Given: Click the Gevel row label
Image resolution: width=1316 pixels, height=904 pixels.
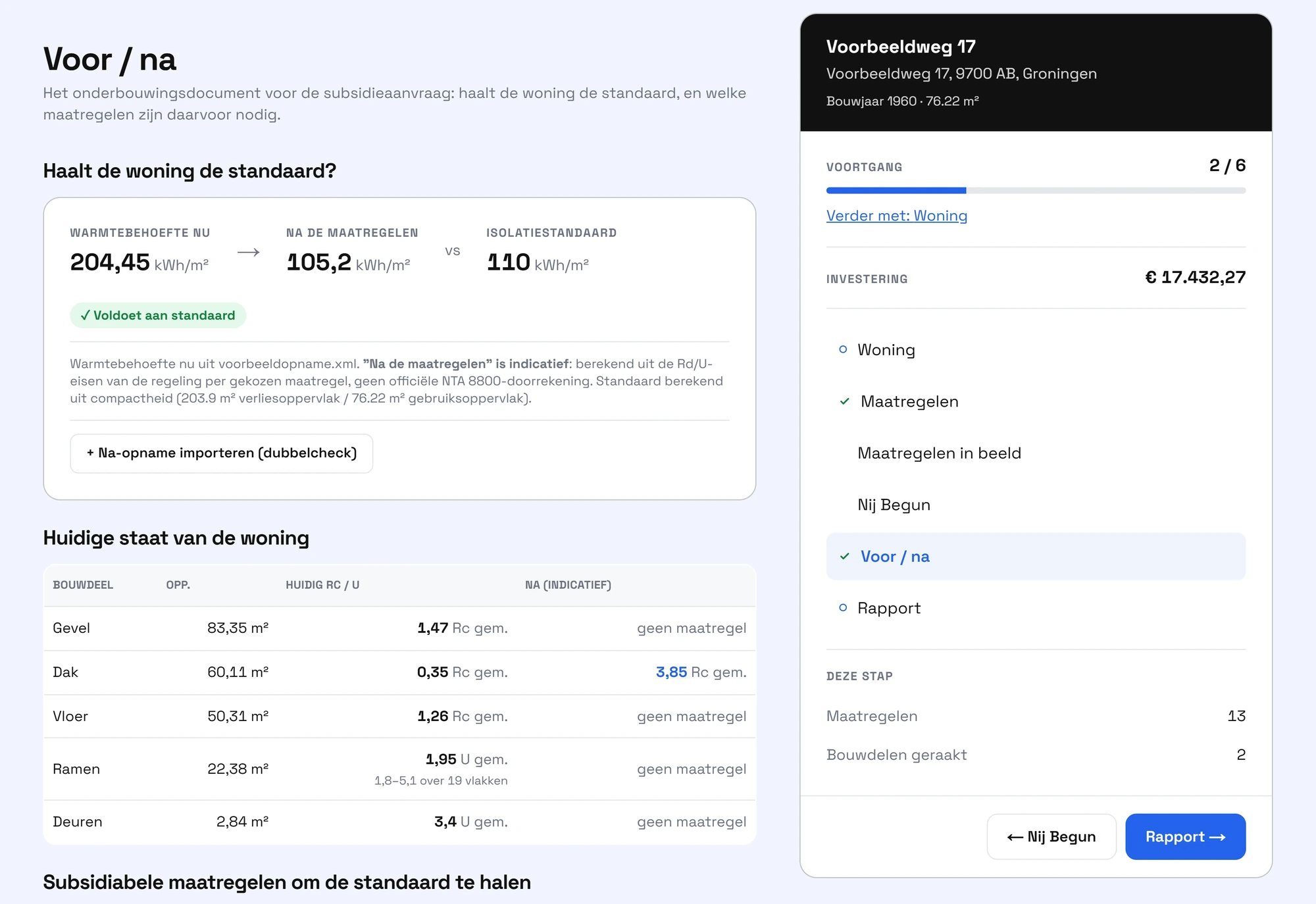Looking at the screenshot, I should pyautogui.click(x=71, y=628).
